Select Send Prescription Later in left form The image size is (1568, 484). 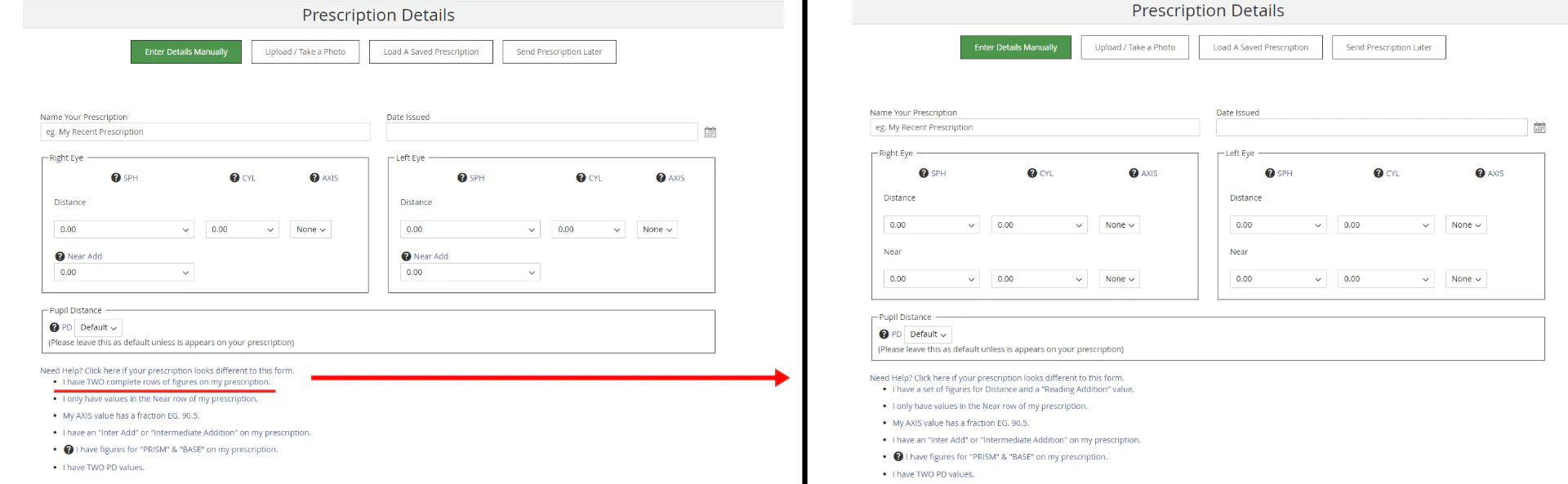coord(559,51)
